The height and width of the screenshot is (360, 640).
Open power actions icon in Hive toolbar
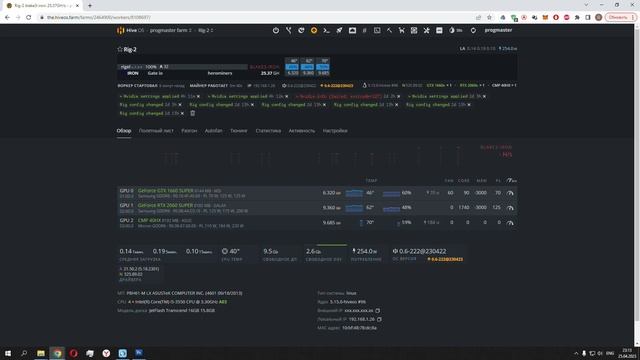(x=276, y=30)
